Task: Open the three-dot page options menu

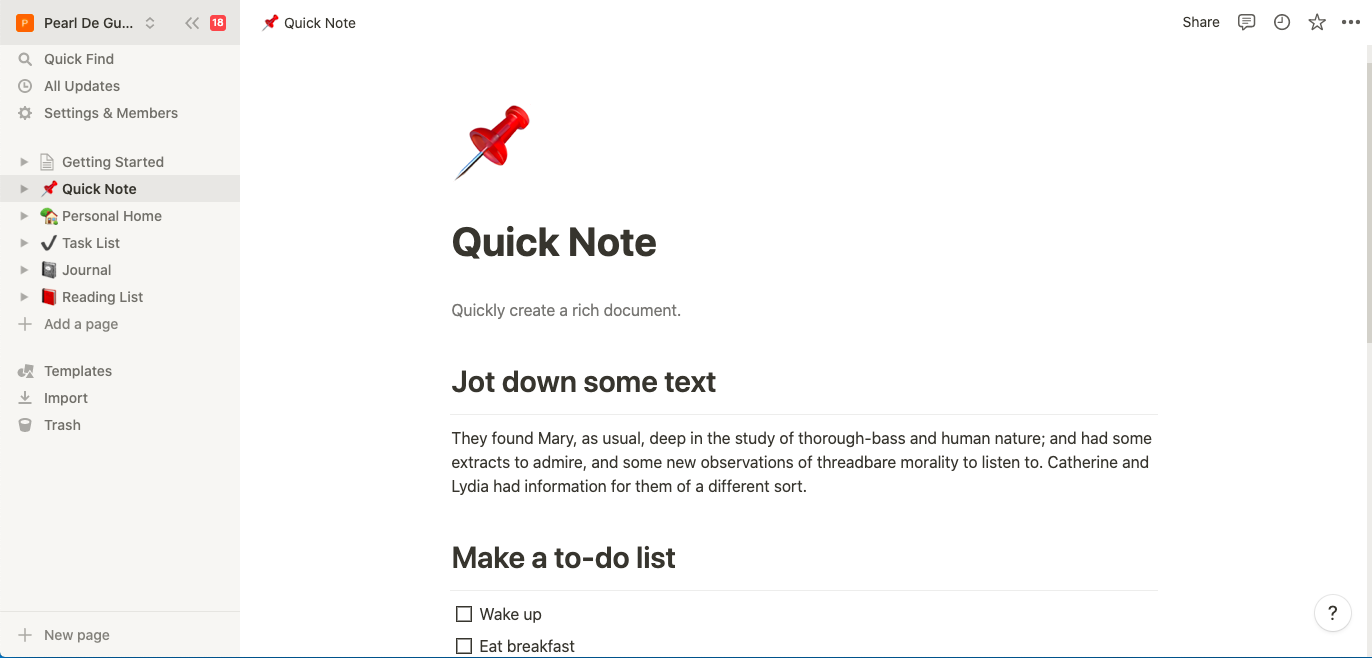Action: tap(1351, 22)
